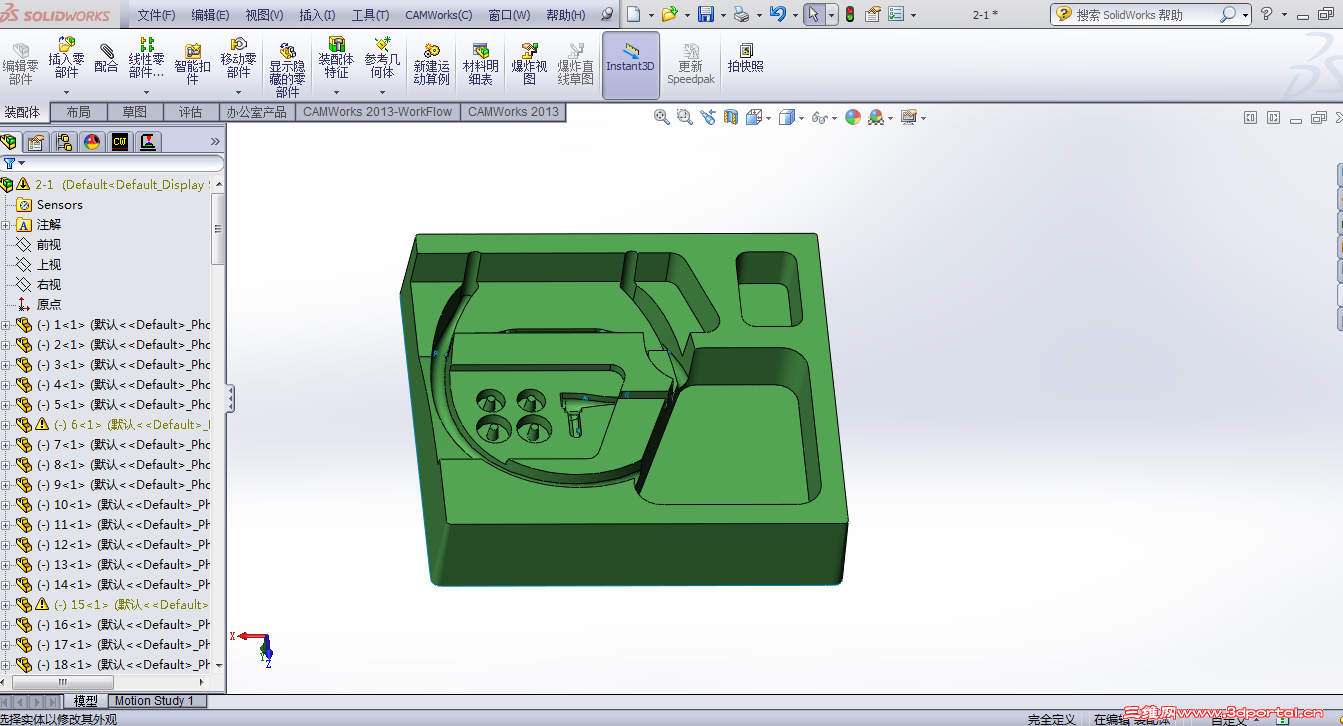
Task: Insert a Bill of Materials (材料明细表)
Action: (x=480, y=64)
